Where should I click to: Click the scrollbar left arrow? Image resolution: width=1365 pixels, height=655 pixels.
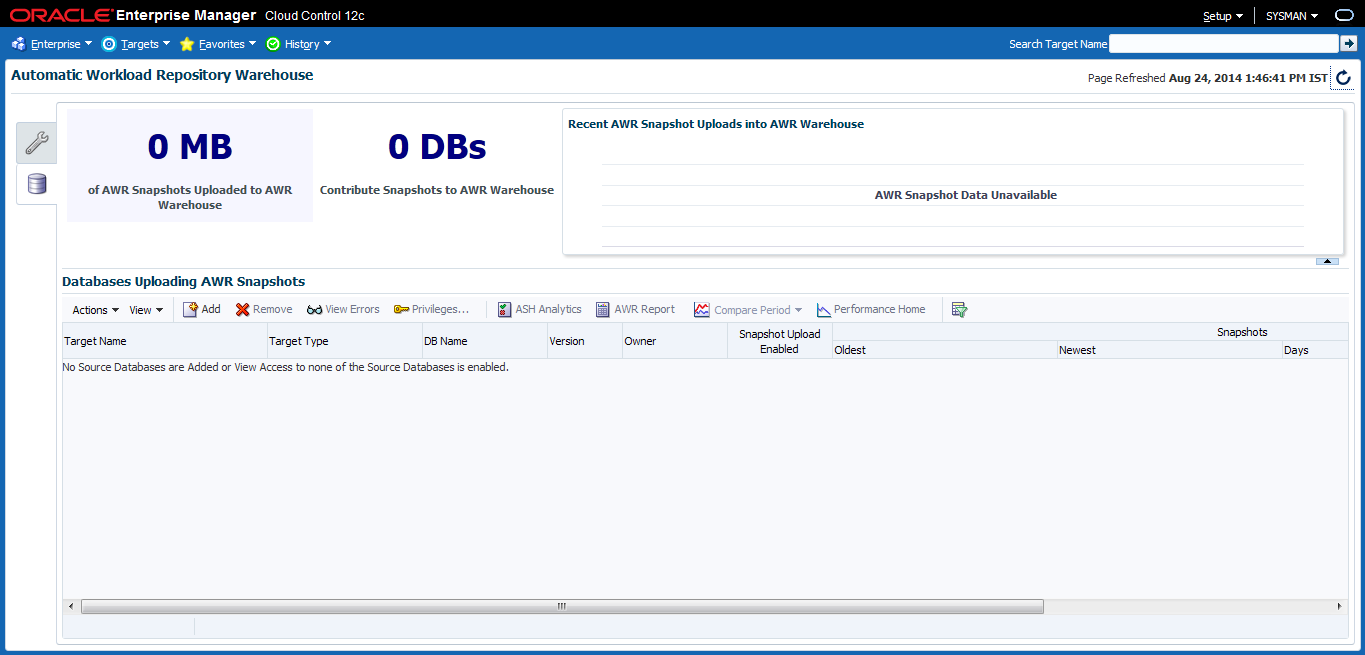(x=70, y=606)
